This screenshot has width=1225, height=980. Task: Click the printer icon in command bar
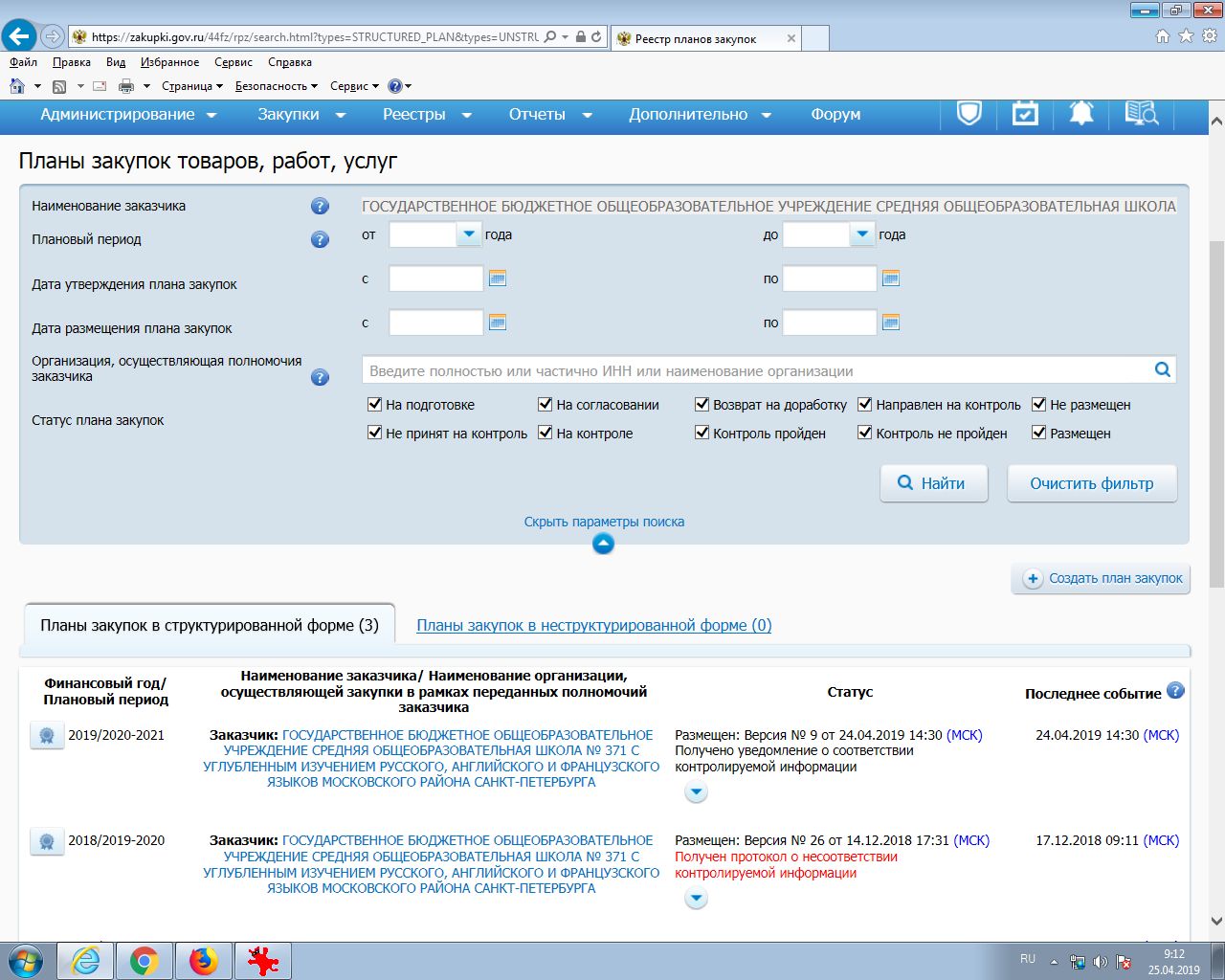tap(125, 86)
